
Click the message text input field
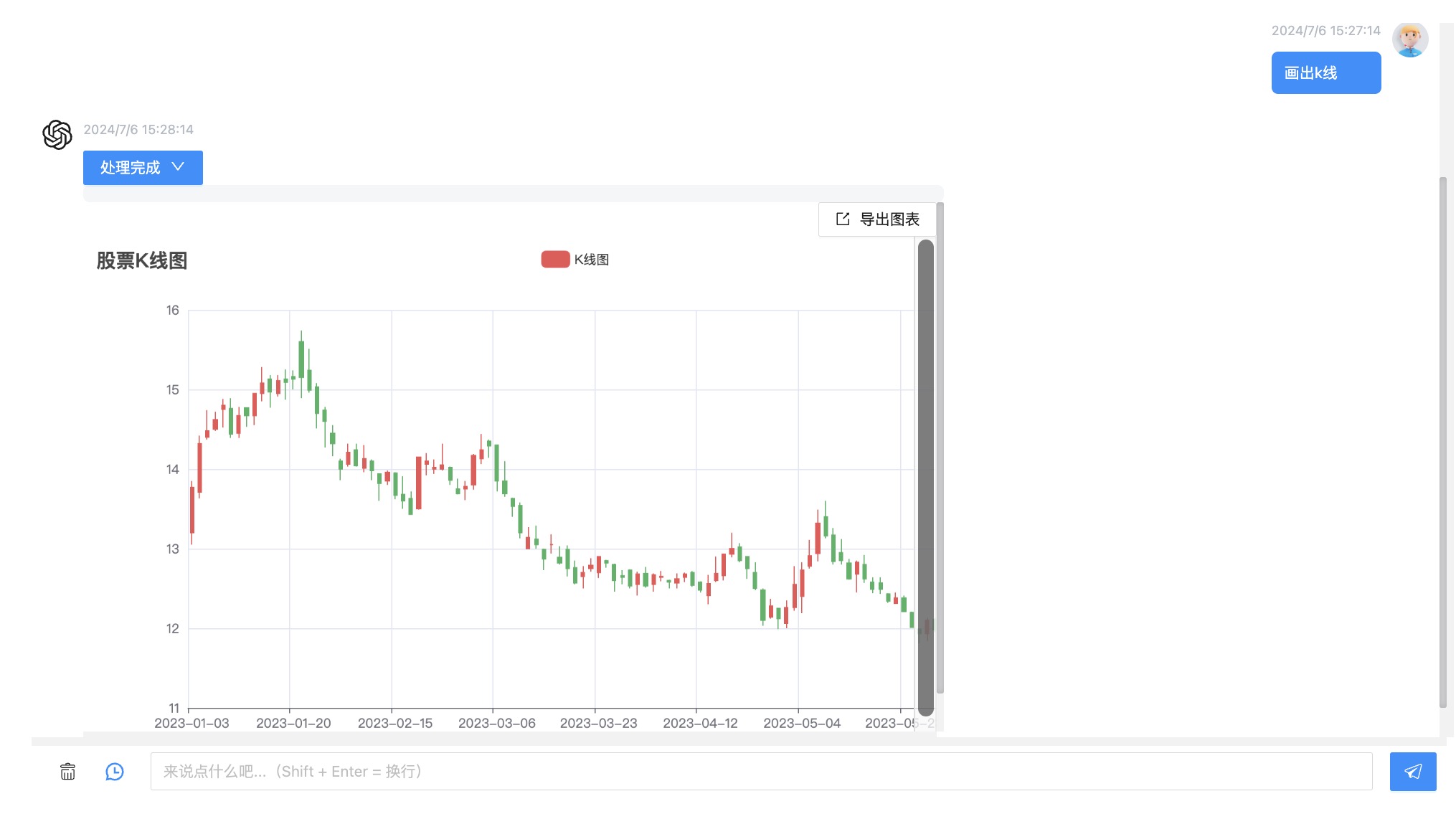pos(760,772)
